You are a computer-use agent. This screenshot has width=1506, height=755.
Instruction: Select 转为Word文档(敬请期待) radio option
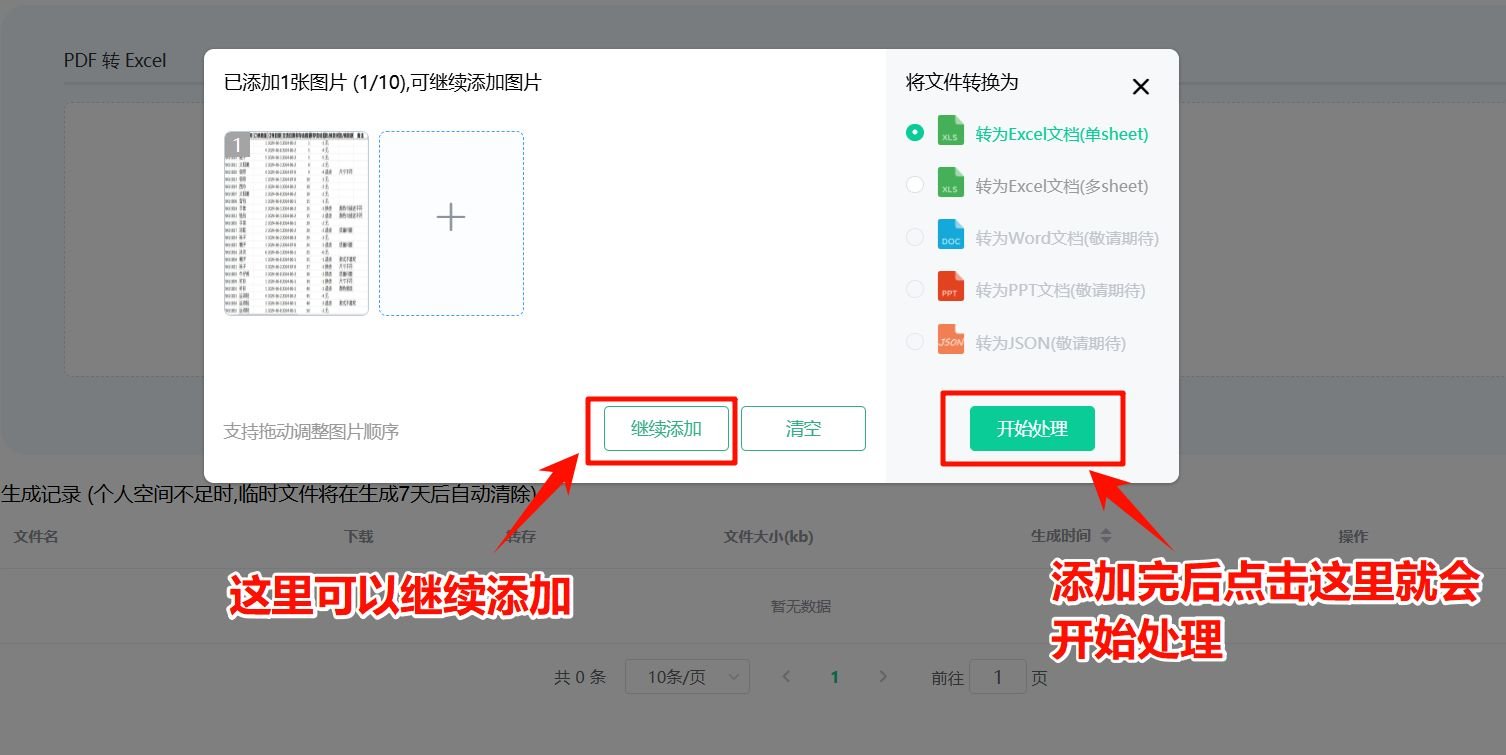914,236
